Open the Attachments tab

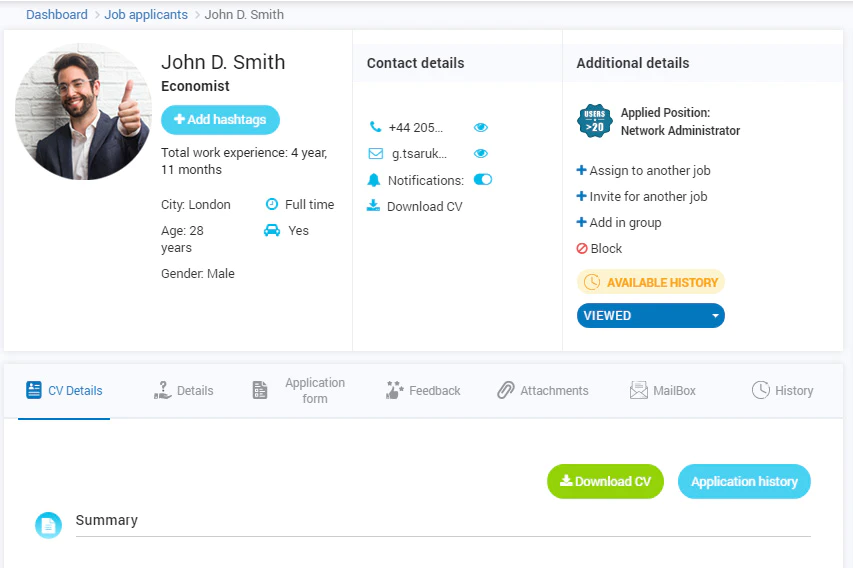click(x=542, y=391)
